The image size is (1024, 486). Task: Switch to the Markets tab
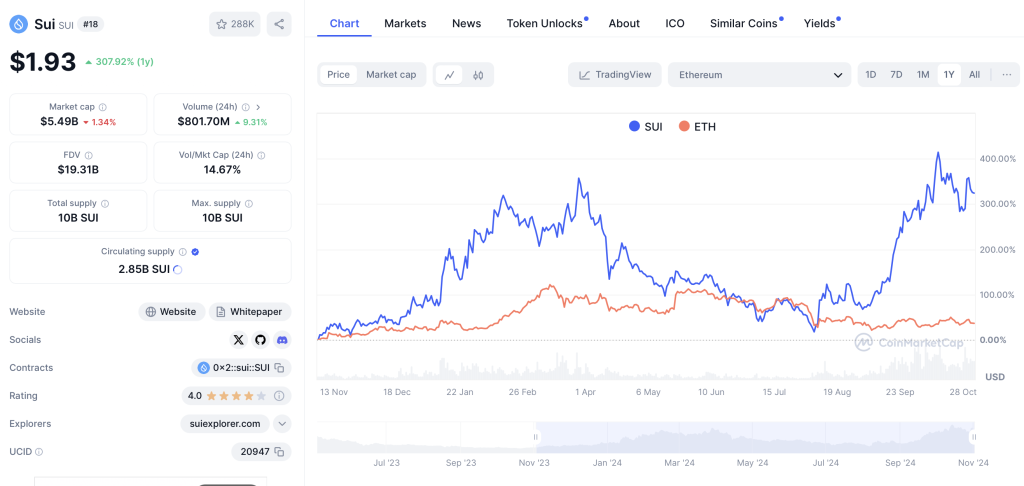click(x=405, y=24)
